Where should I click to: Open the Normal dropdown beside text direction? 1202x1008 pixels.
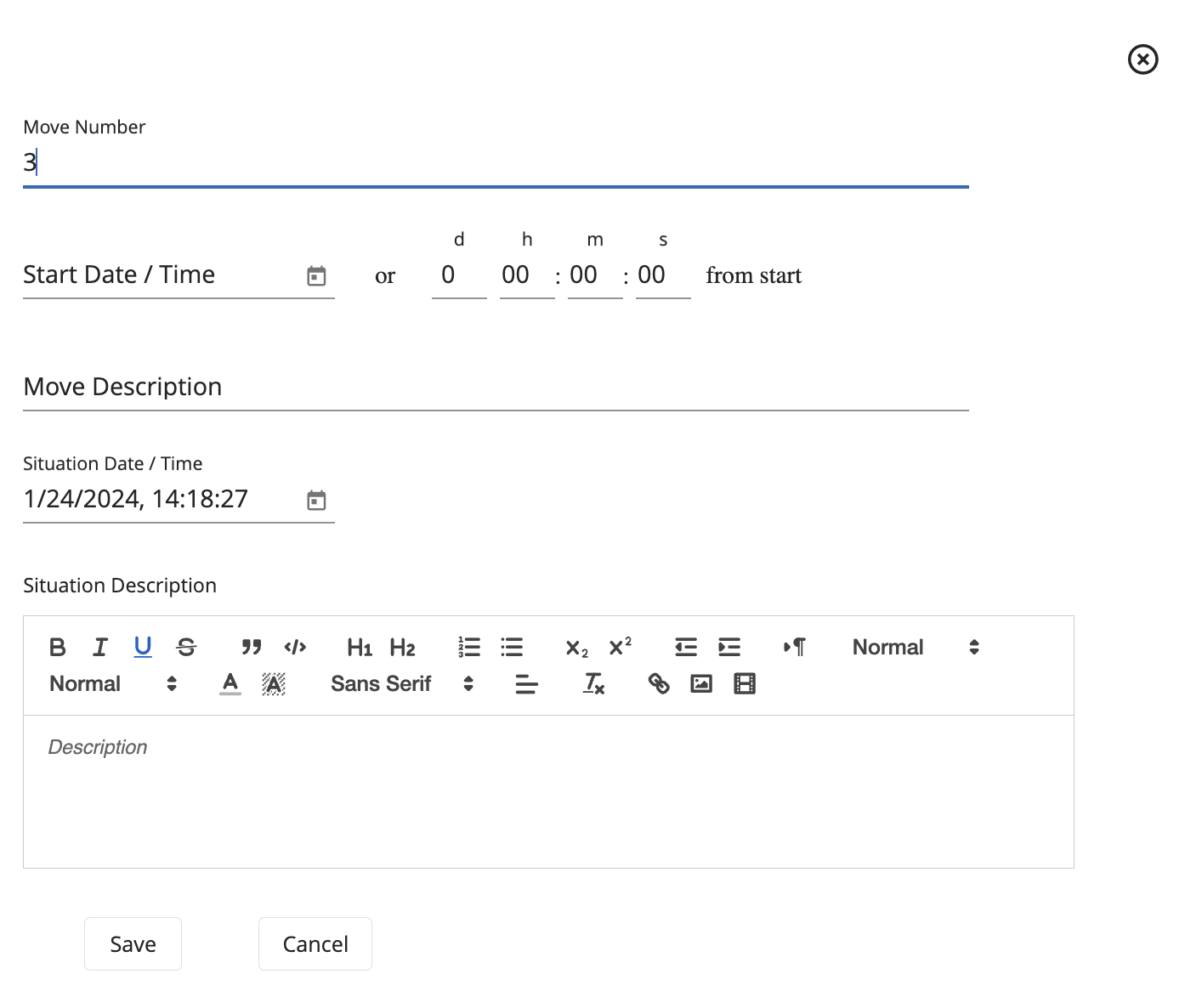click(x=916, y=648)
